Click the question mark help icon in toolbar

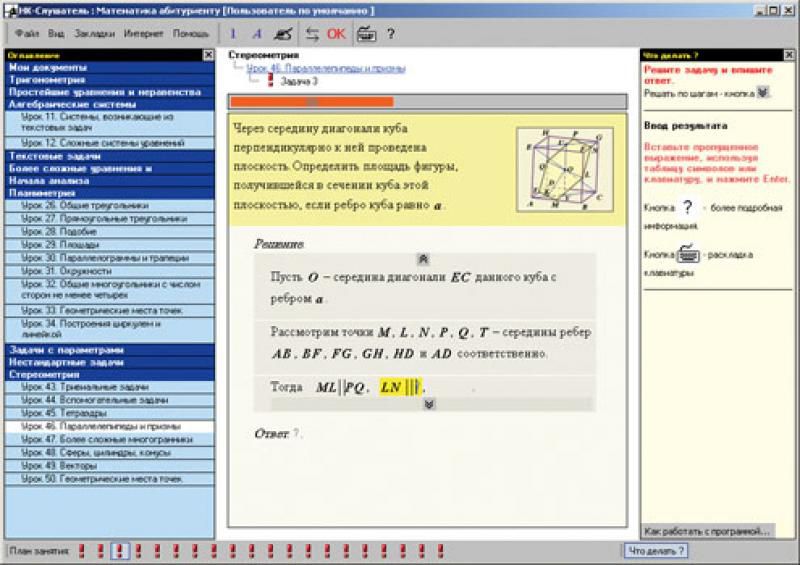pyautogui.click(x=390, y=33)
